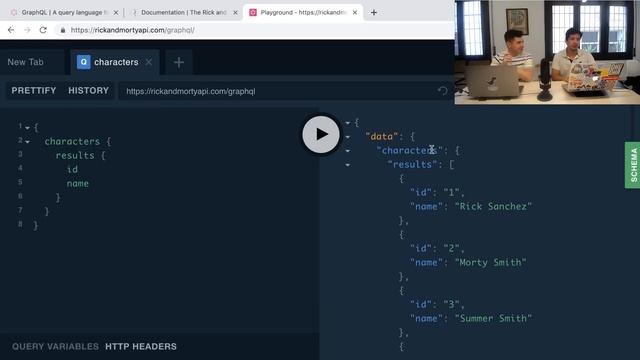
Task: Click the blue Q icon on characters tab
Action: pos(83,62)
